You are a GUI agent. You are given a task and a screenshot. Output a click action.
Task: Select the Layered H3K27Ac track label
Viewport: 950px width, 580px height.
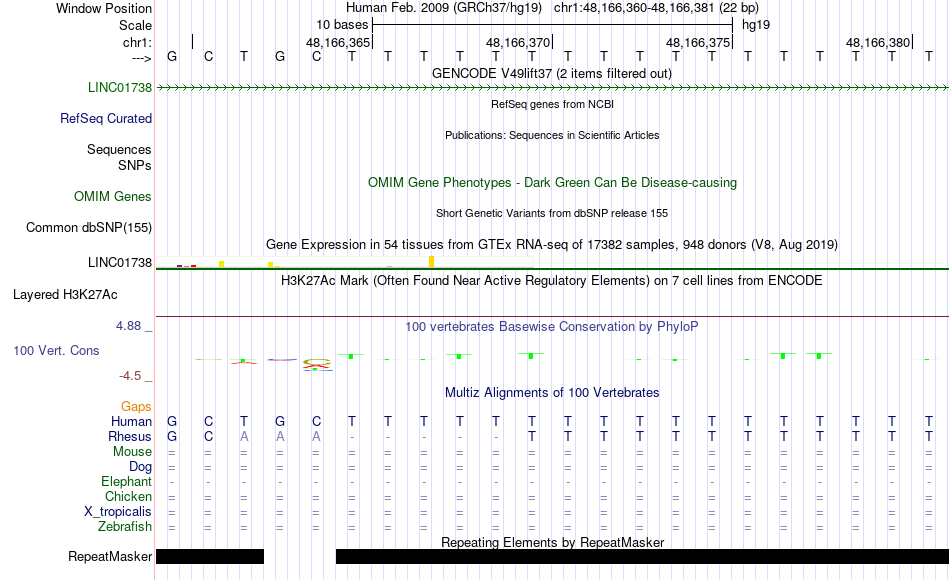(65, 295)
